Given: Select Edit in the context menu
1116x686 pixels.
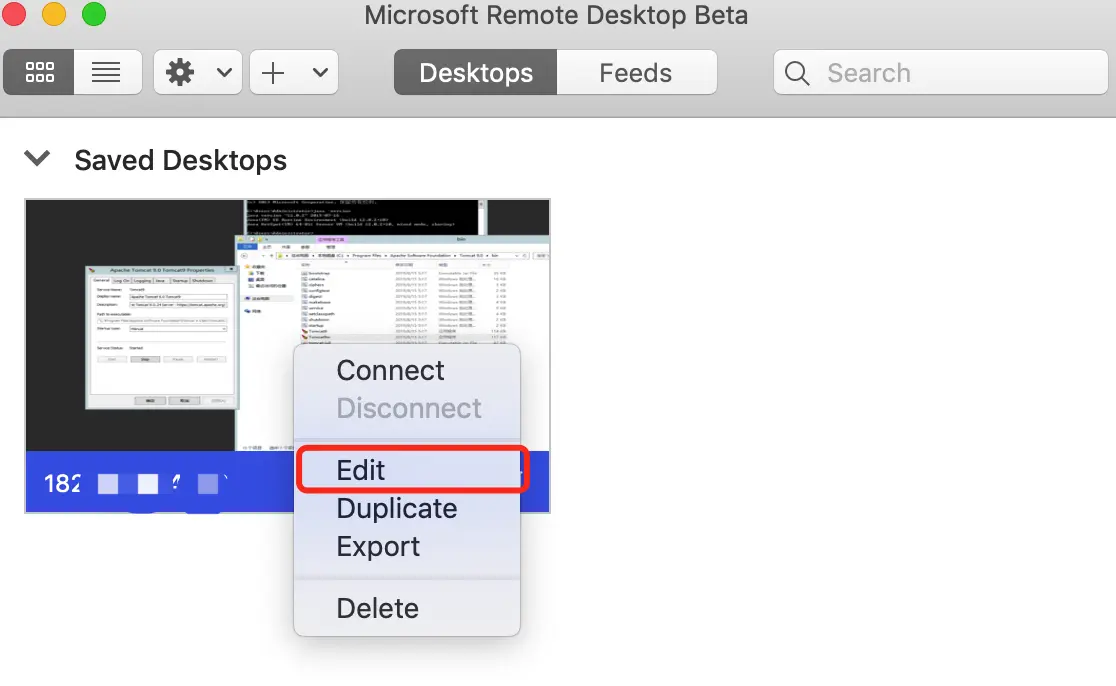Looking at the screenshot, I should tap(406, 470).
